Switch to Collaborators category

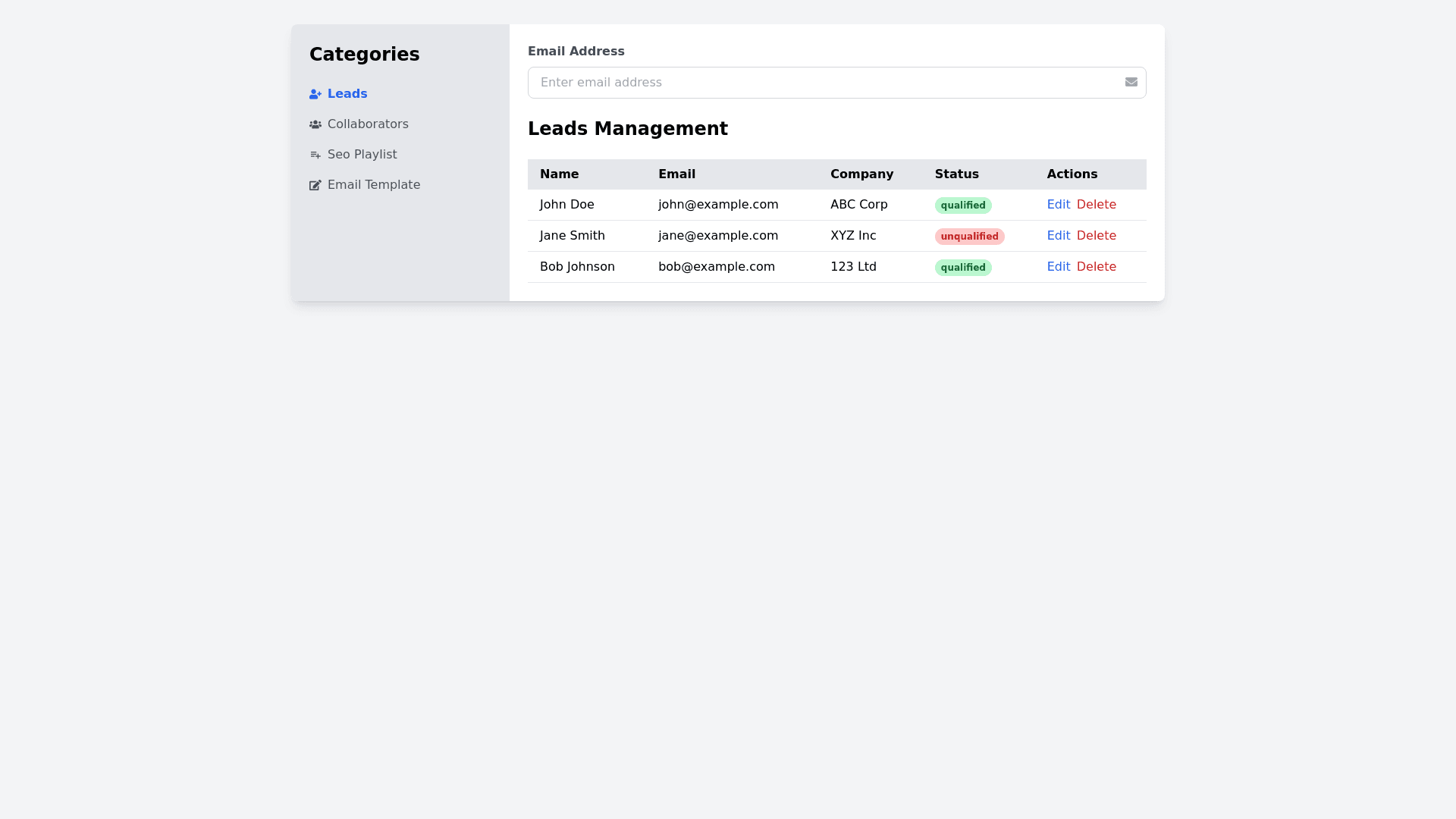coord(368,124)
